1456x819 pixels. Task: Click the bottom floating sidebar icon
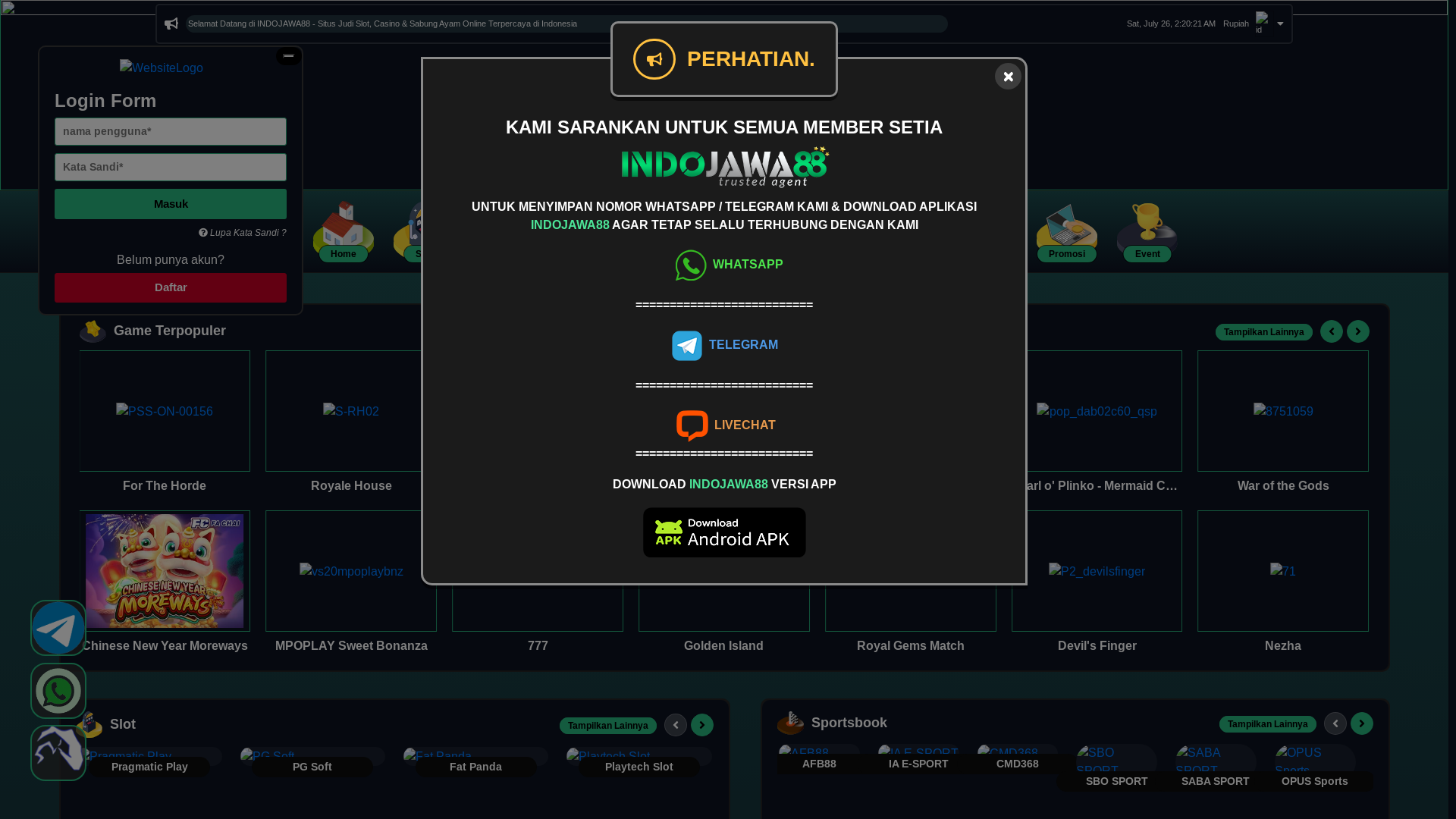click(58, 753)
